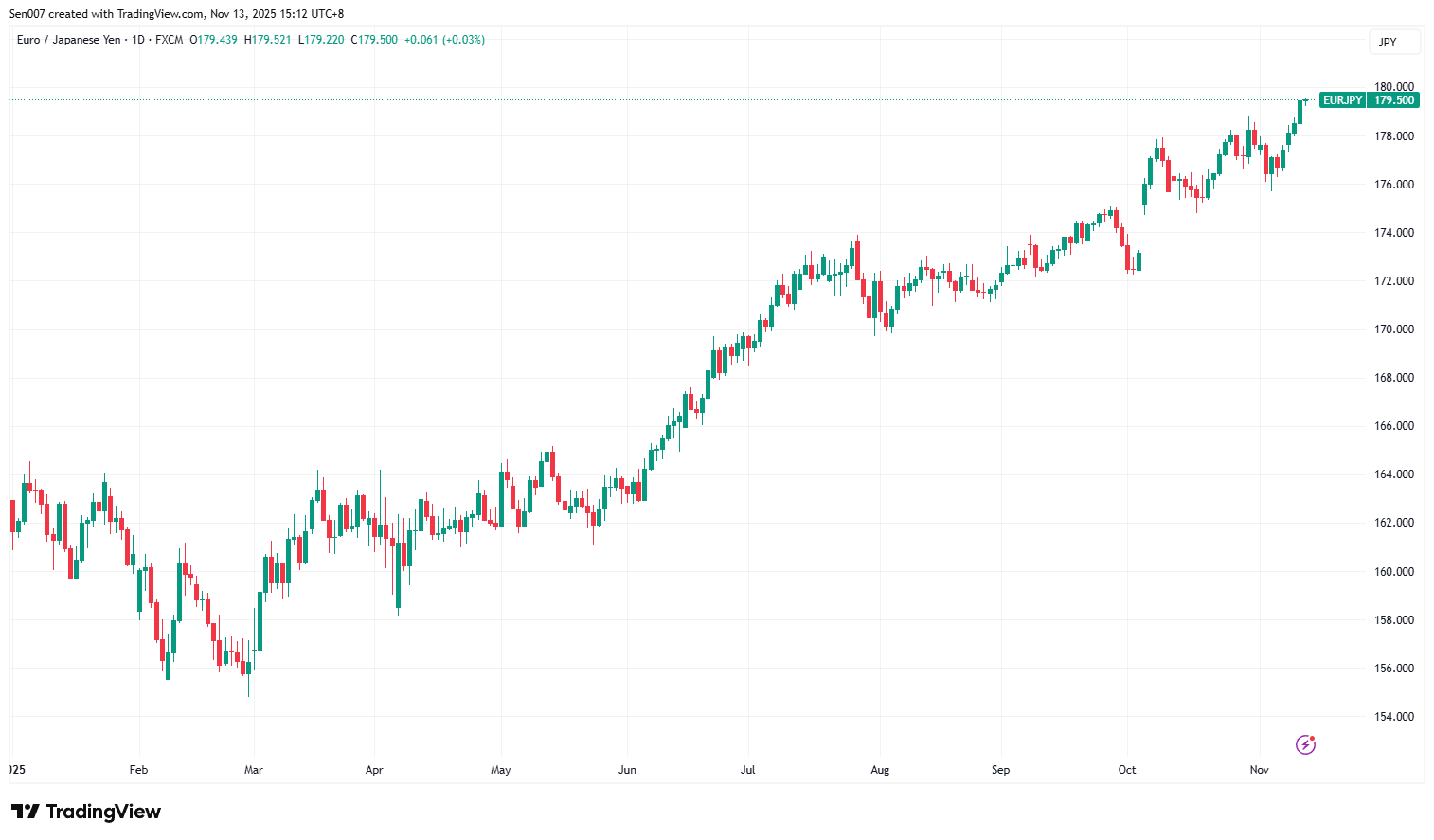
Task: Click the high value H179.521 in legend
Action: [269, 40]
